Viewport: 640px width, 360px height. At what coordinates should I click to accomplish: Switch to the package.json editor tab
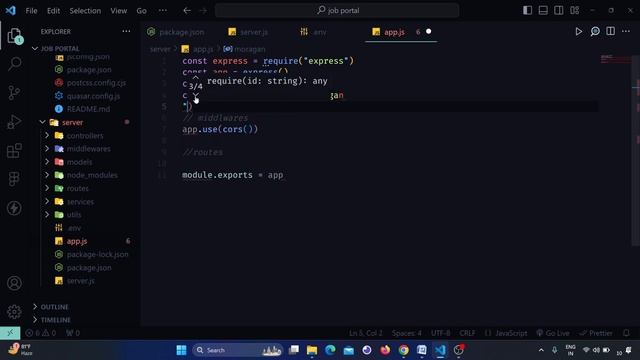[x=182, y=32]
